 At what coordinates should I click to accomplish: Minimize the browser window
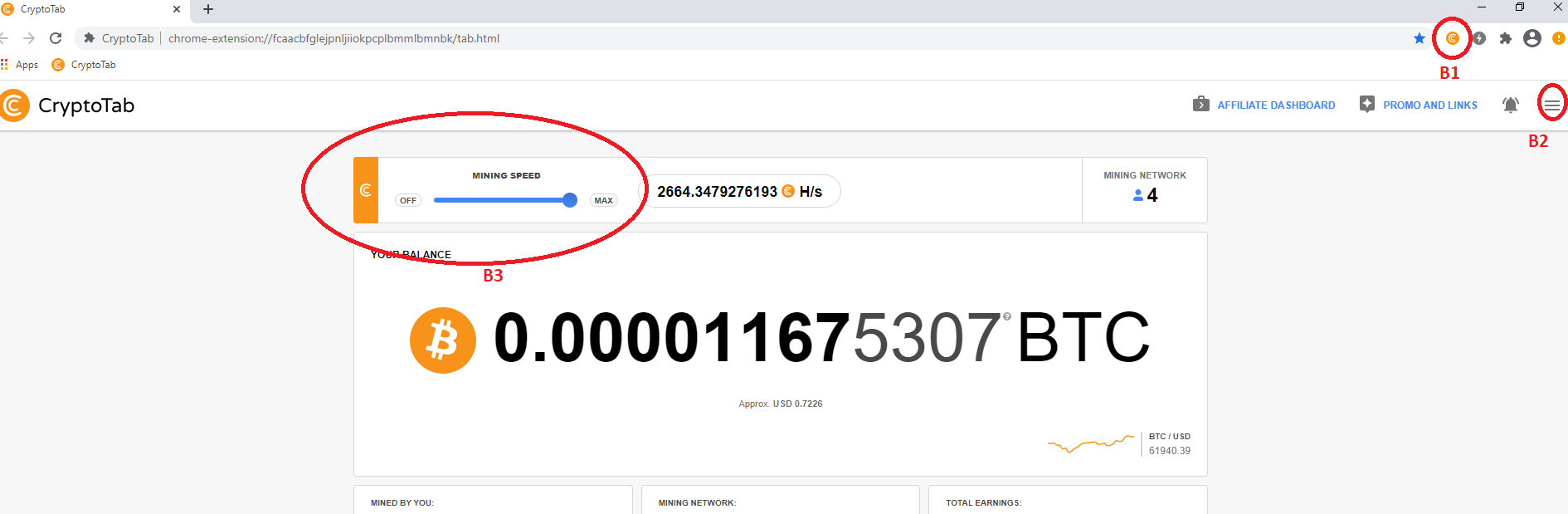1482,7
